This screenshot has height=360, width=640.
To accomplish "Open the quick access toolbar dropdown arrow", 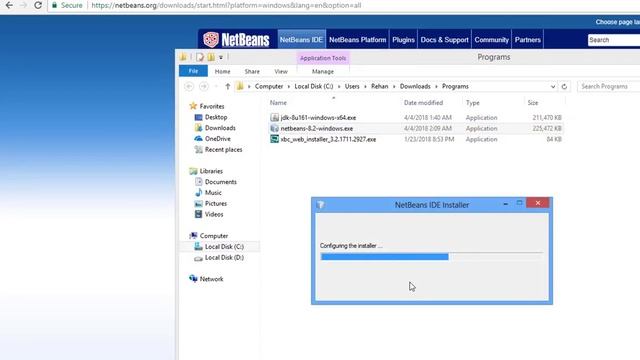I will tap(221, 58).
